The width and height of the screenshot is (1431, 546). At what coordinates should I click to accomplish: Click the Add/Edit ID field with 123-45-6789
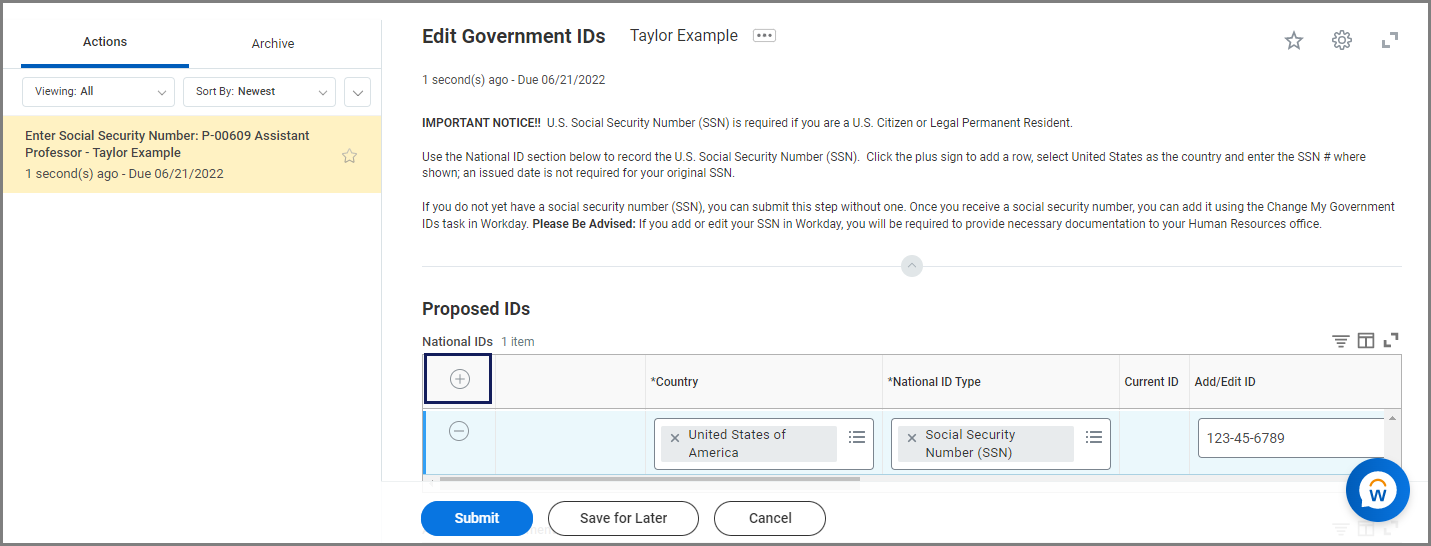(1290, 438)
